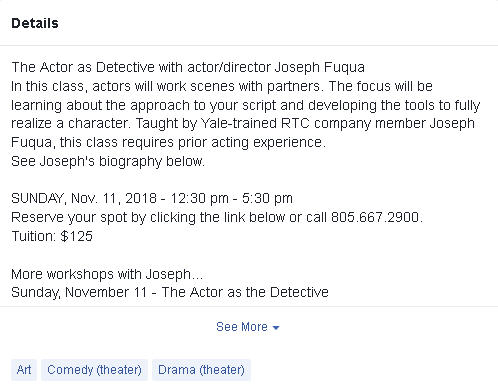Click the learning about the approach line
Viewport: 498px width, 391px height.
pyautogui.click(x=246, y=105)
